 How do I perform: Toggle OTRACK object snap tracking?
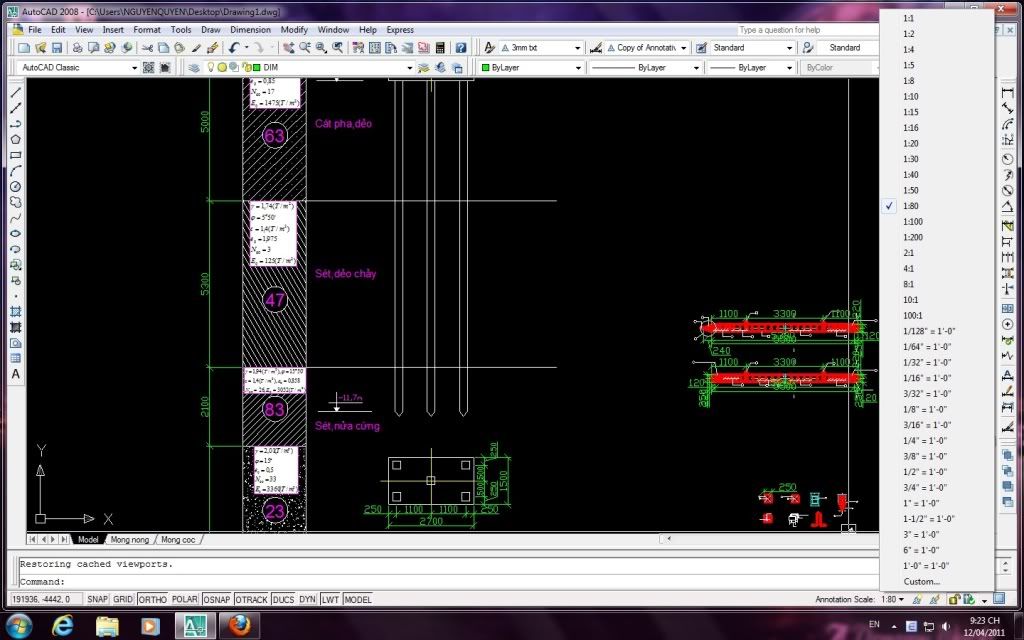click(x=251, y=600)
